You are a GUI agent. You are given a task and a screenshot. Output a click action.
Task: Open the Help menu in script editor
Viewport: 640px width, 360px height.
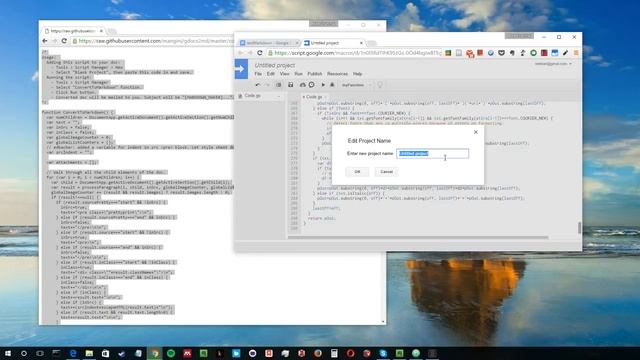(358, 74)
